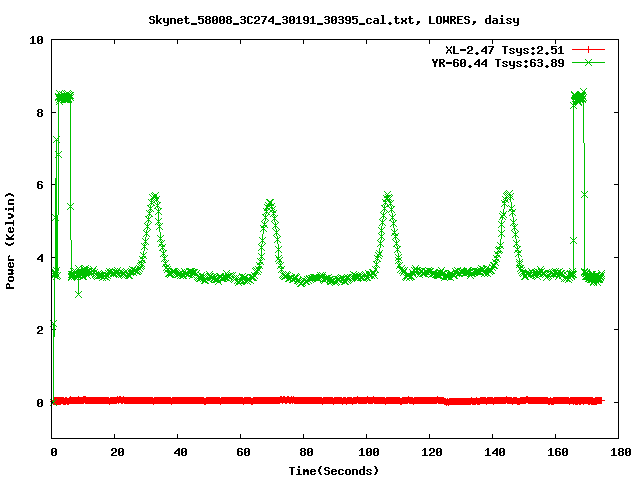Image resolution: width=640 pixels, height=480 pixels.
Task: Click the green peak near 32 seconds
Action: pyautogui.click(x=154, y=198)
